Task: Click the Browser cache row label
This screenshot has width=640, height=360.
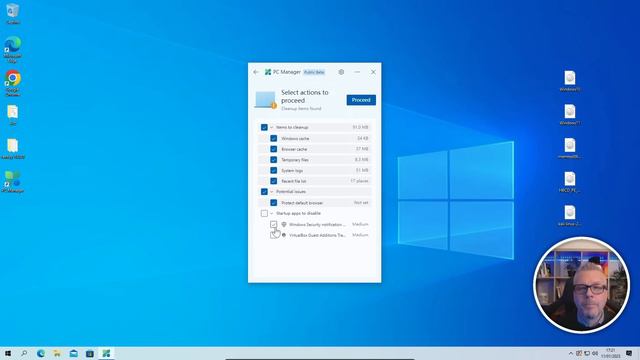Action: pos(294,149)
